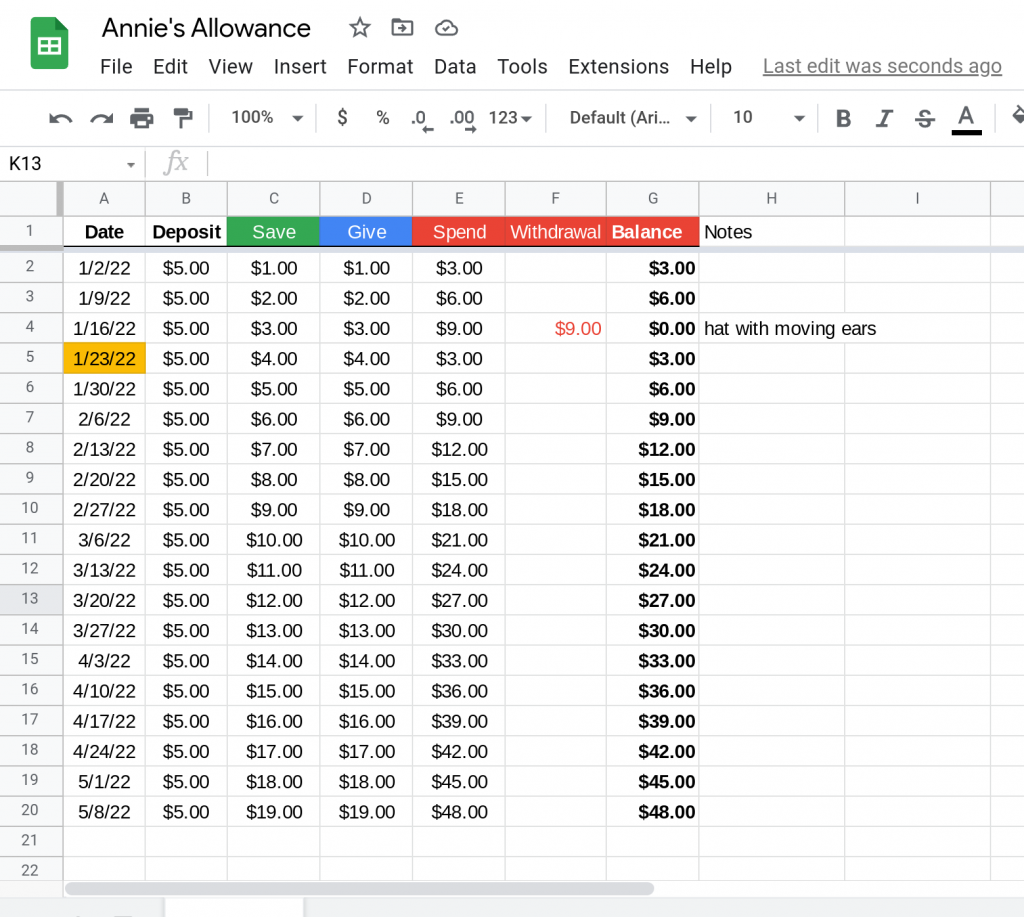
Task: Open the Edit menu
Action: pos(170,67)
